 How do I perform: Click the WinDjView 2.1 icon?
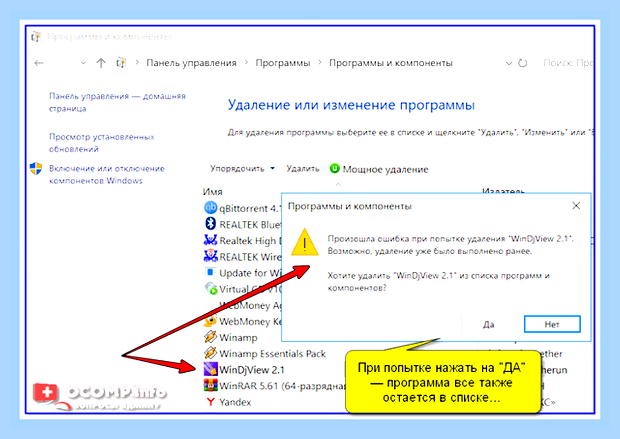tap(210, 369)
